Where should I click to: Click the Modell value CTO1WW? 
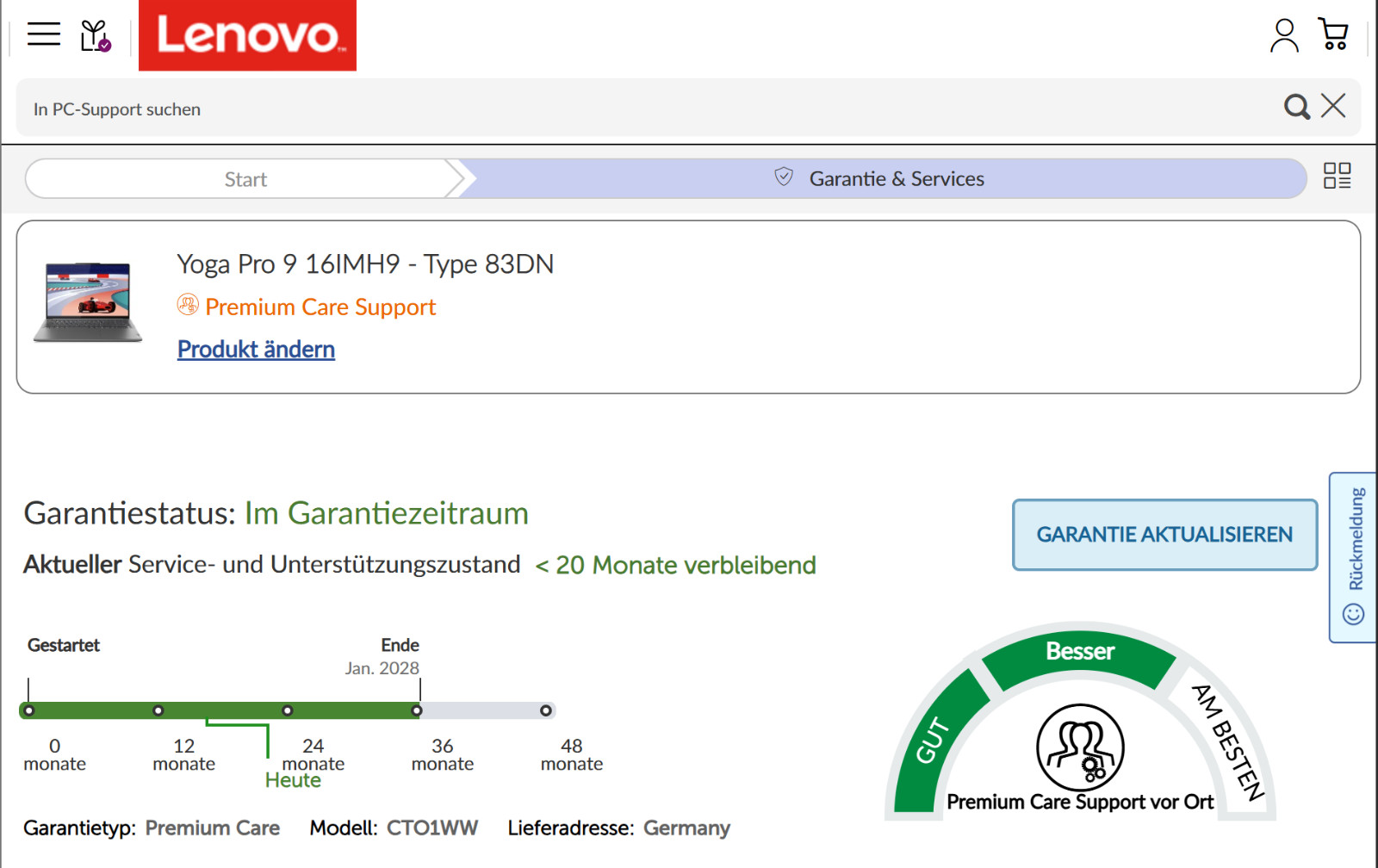coord(432,828)
